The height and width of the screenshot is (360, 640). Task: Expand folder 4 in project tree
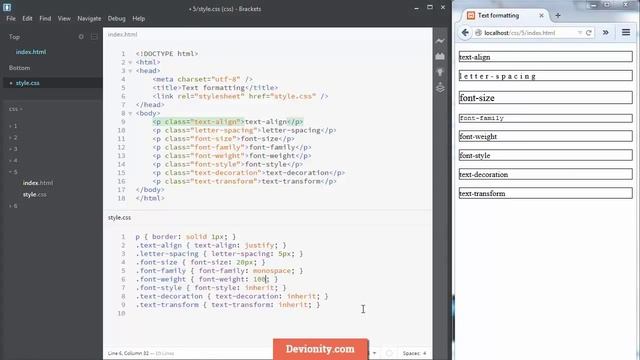click(11, 160)
